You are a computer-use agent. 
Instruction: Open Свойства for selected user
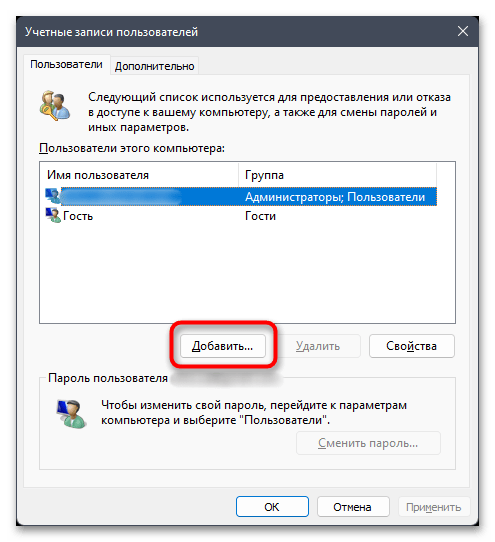click(x=411, y=346)
